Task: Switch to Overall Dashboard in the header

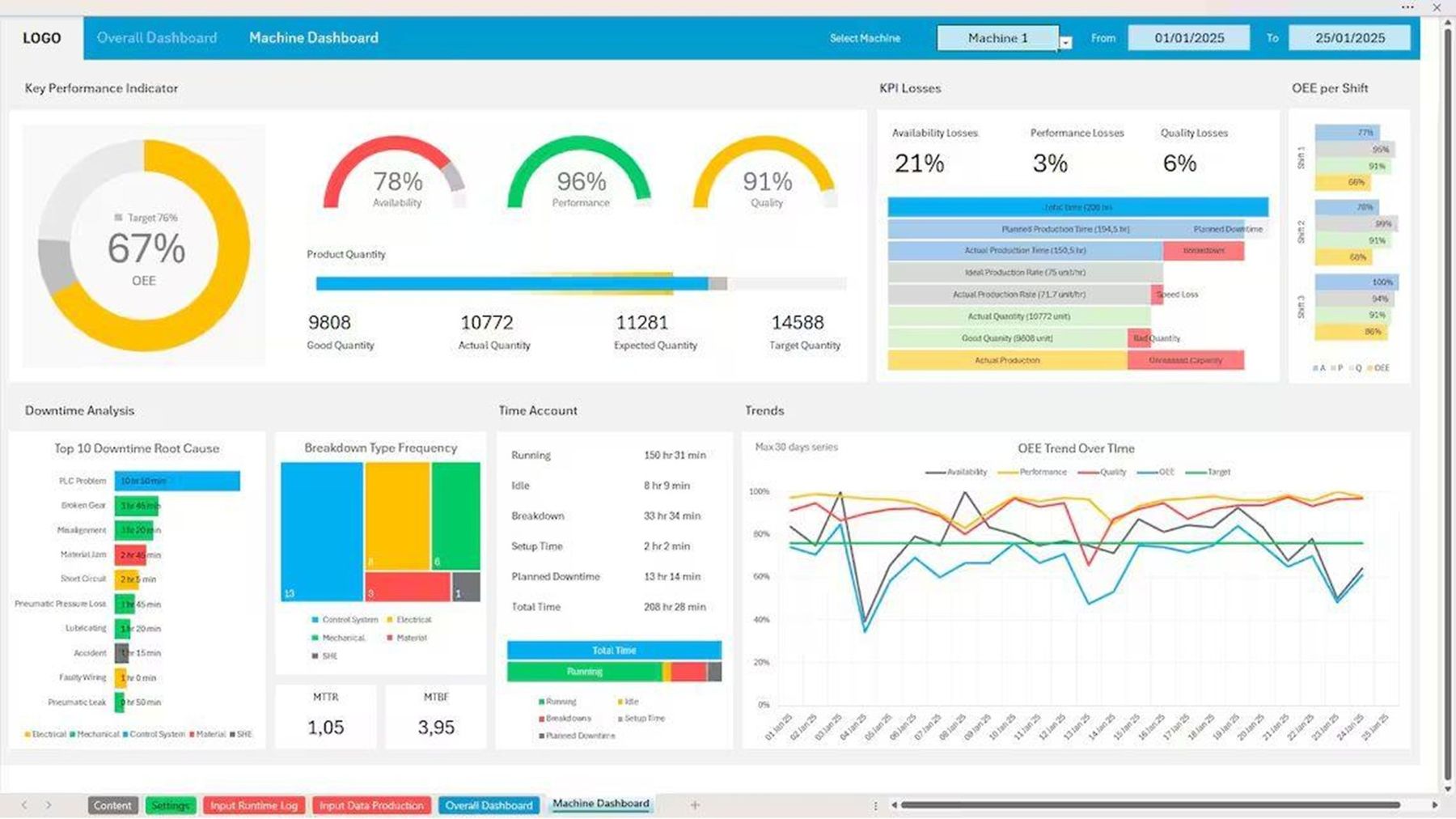Action: pyautogui.click(x=157, y=38)
